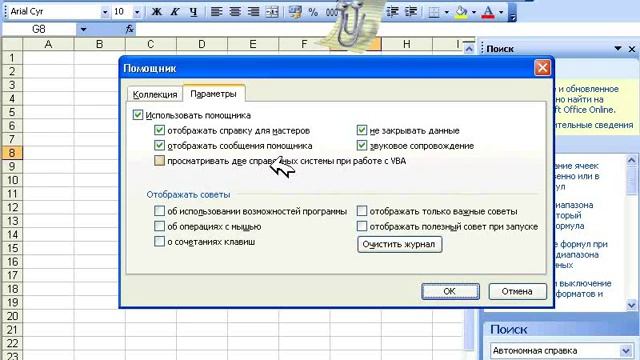Open toolbar options overflow arrow
The image size is (640, 360).
pyautogui.click(x=513, y=12)
